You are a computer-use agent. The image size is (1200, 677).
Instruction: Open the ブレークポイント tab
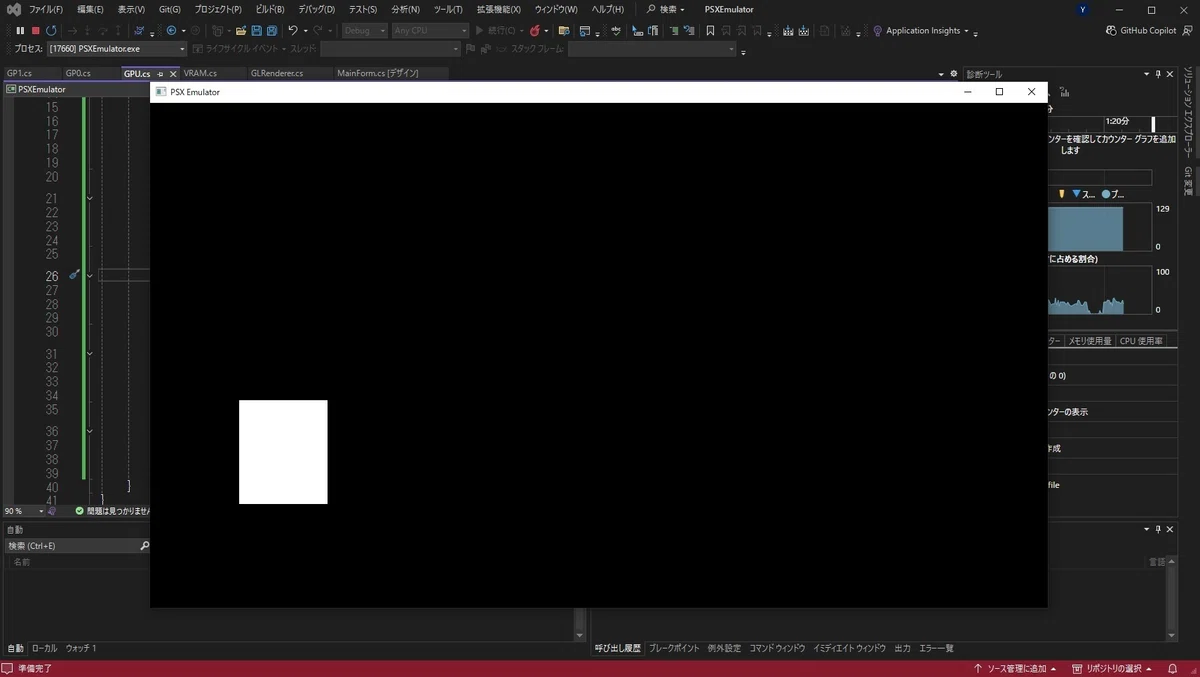click(x=674, y=648)
